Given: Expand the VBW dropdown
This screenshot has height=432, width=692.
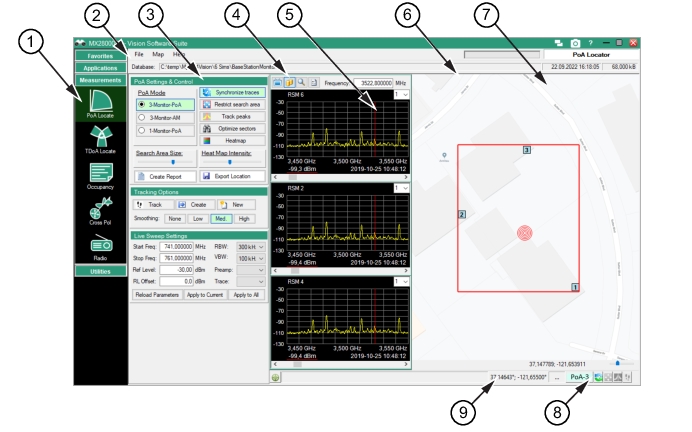Looking at the screenshot, I should tap(252, 258).
